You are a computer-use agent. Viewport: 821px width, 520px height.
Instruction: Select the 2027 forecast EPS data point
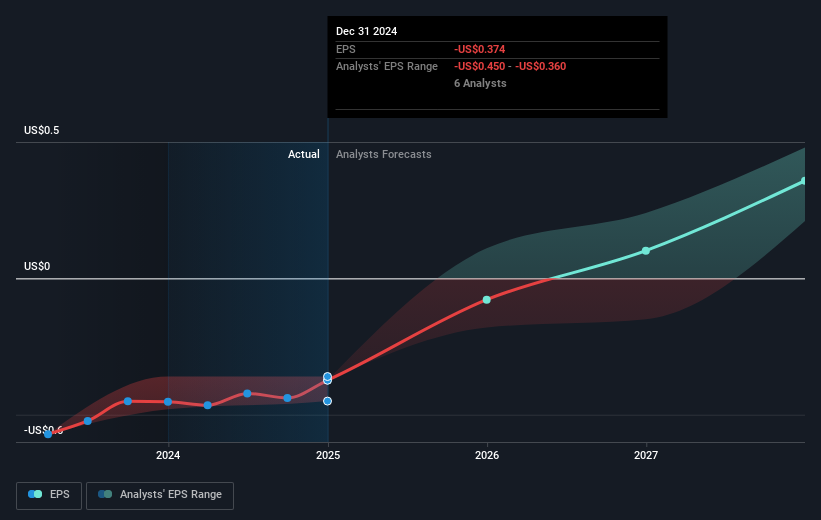tap(646, 251)
